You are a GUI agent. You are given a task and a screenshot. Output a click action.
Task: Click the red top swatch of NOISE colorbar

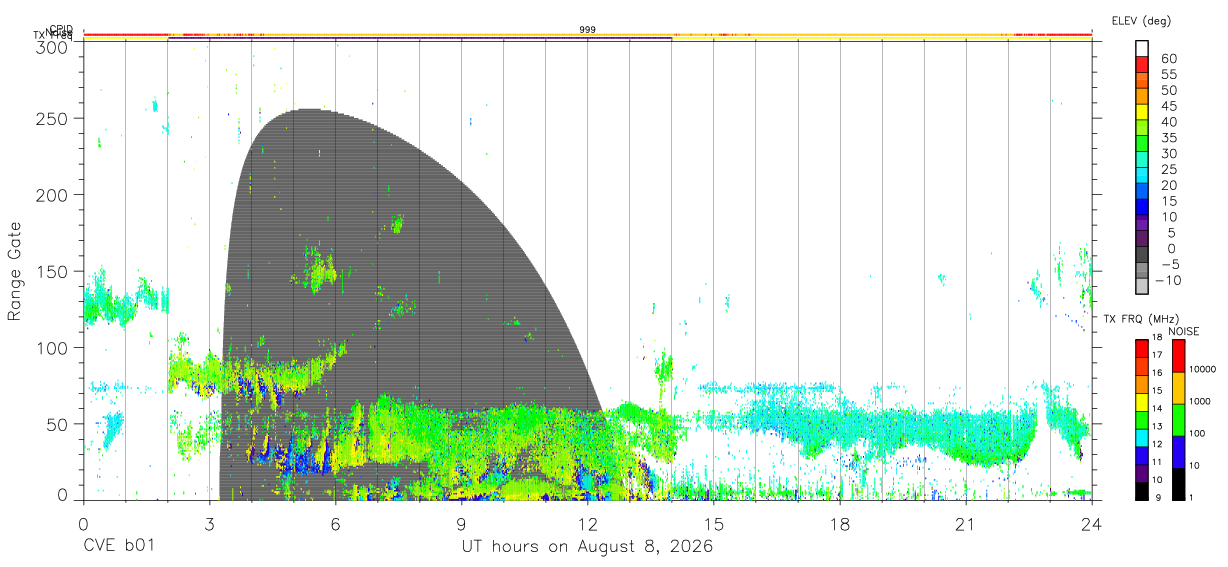[1179, 356]
